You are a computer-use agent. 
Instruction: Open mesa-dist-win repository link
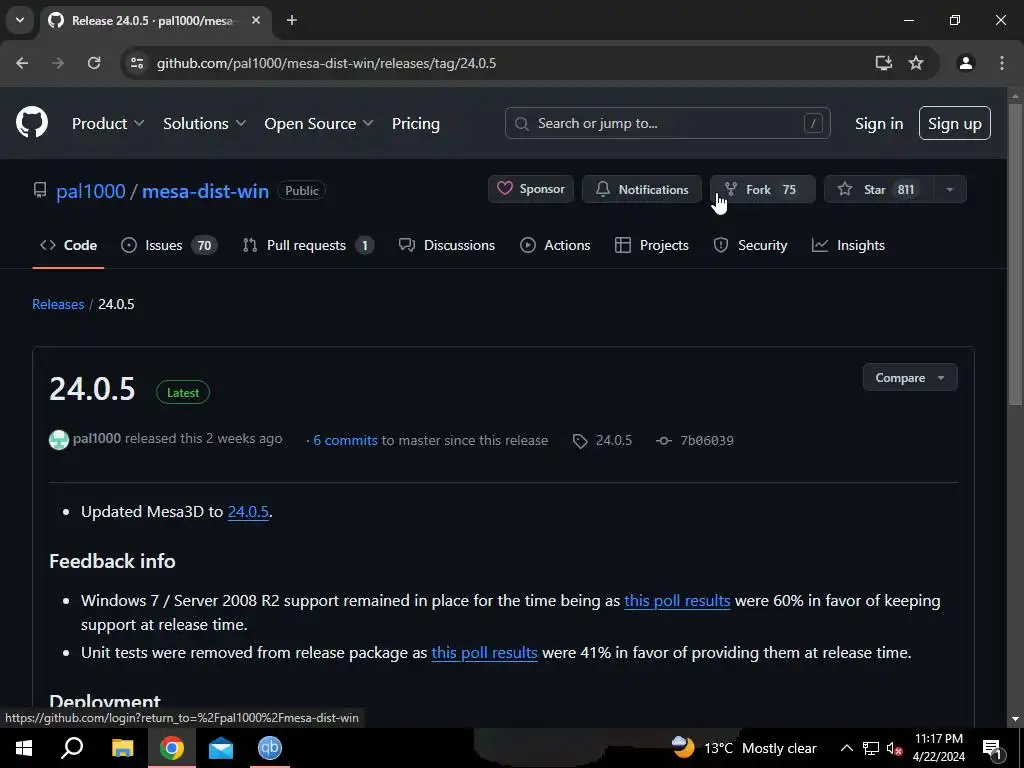pyautogui.click(x=205, y=191)
